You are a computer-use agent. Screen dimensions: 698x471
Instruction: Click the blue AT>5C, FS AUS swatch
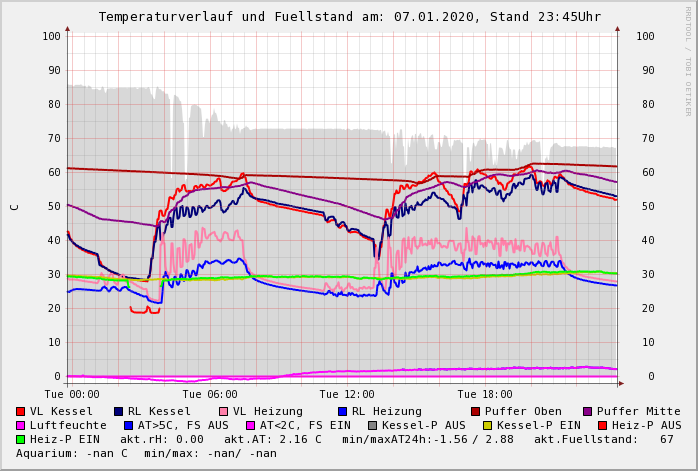pos(128,426)
